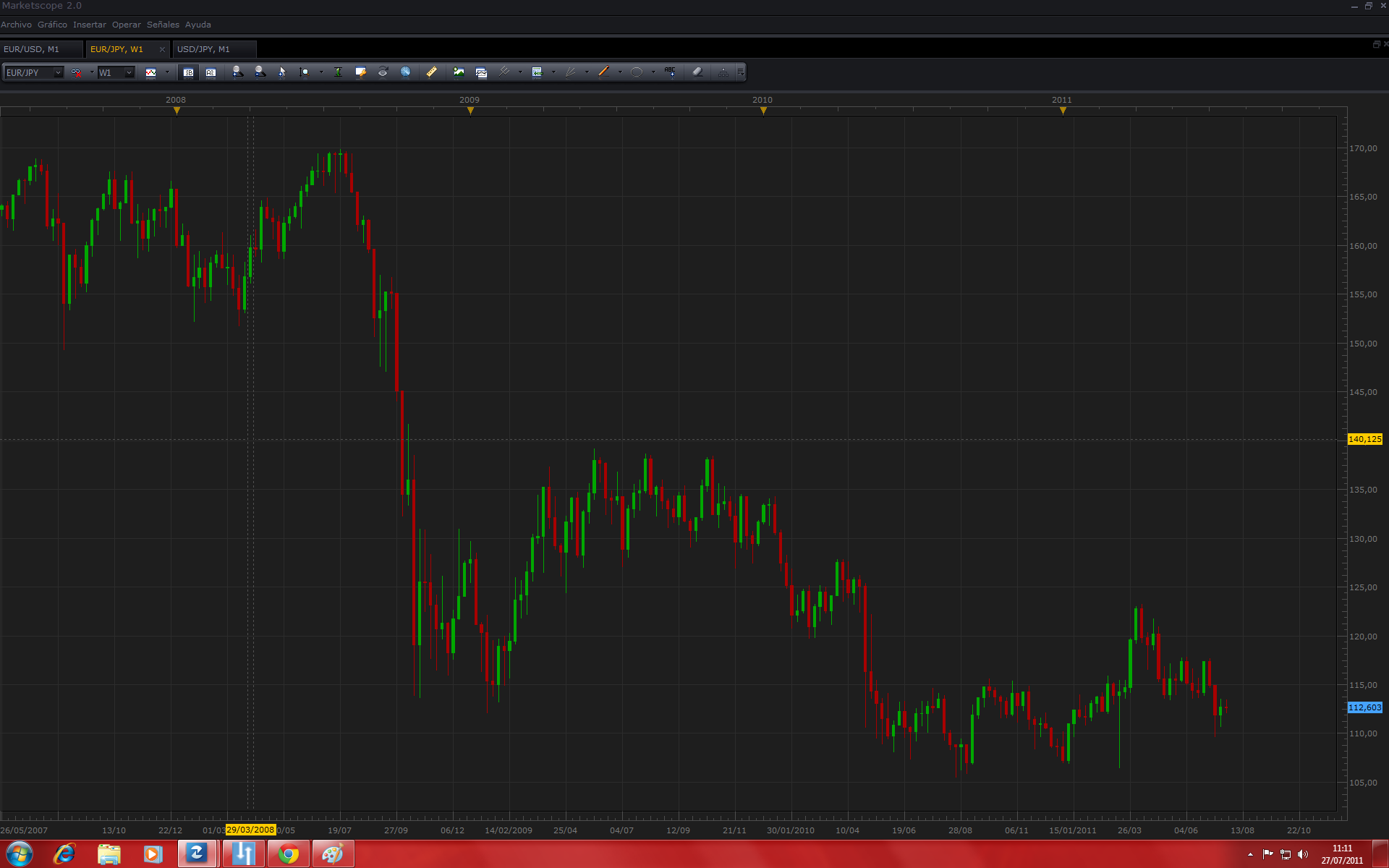Open Google Chrome from the taskbar

tap(289, 854)
